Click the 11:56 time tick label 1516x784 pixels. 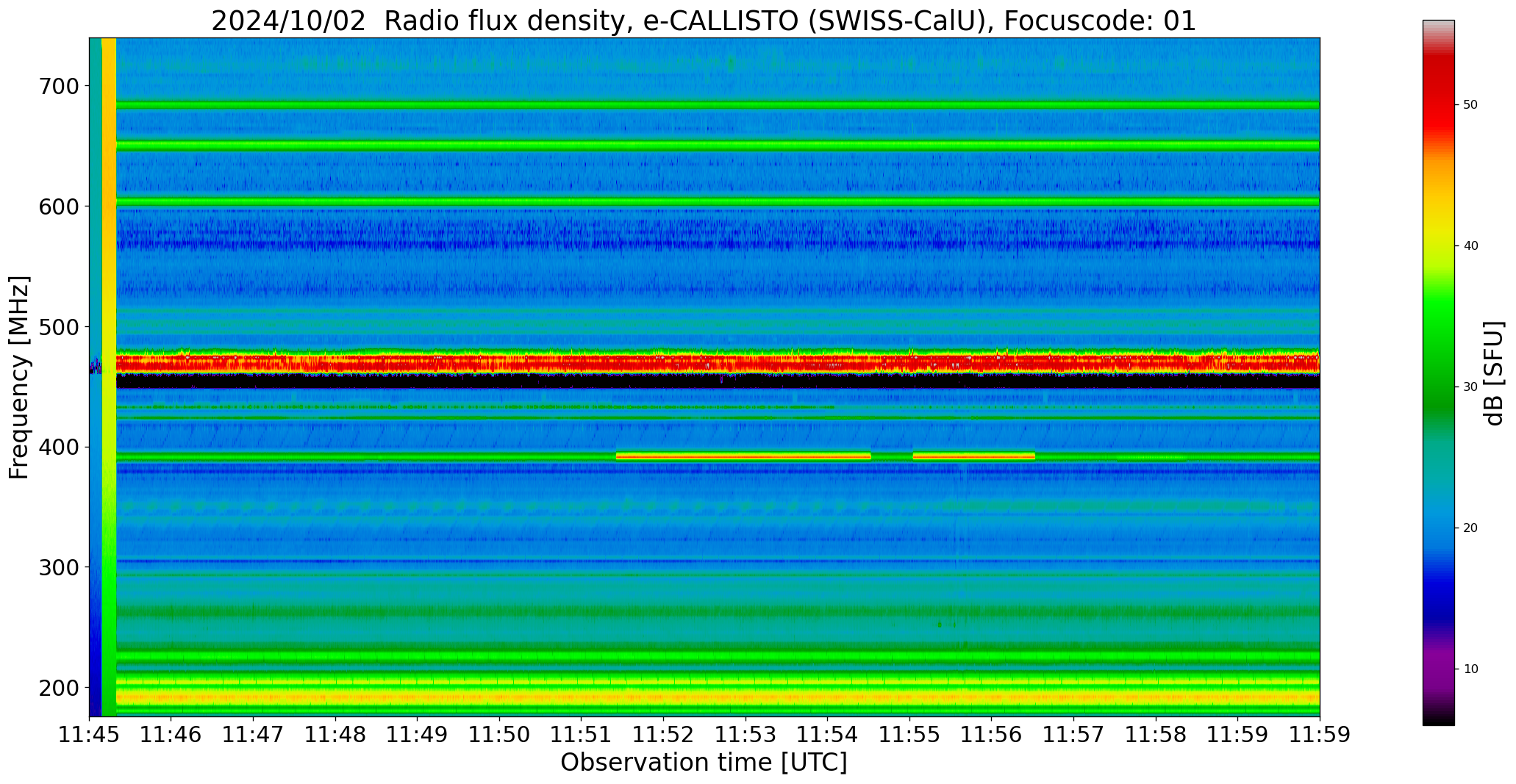click(x=992, y=735)
